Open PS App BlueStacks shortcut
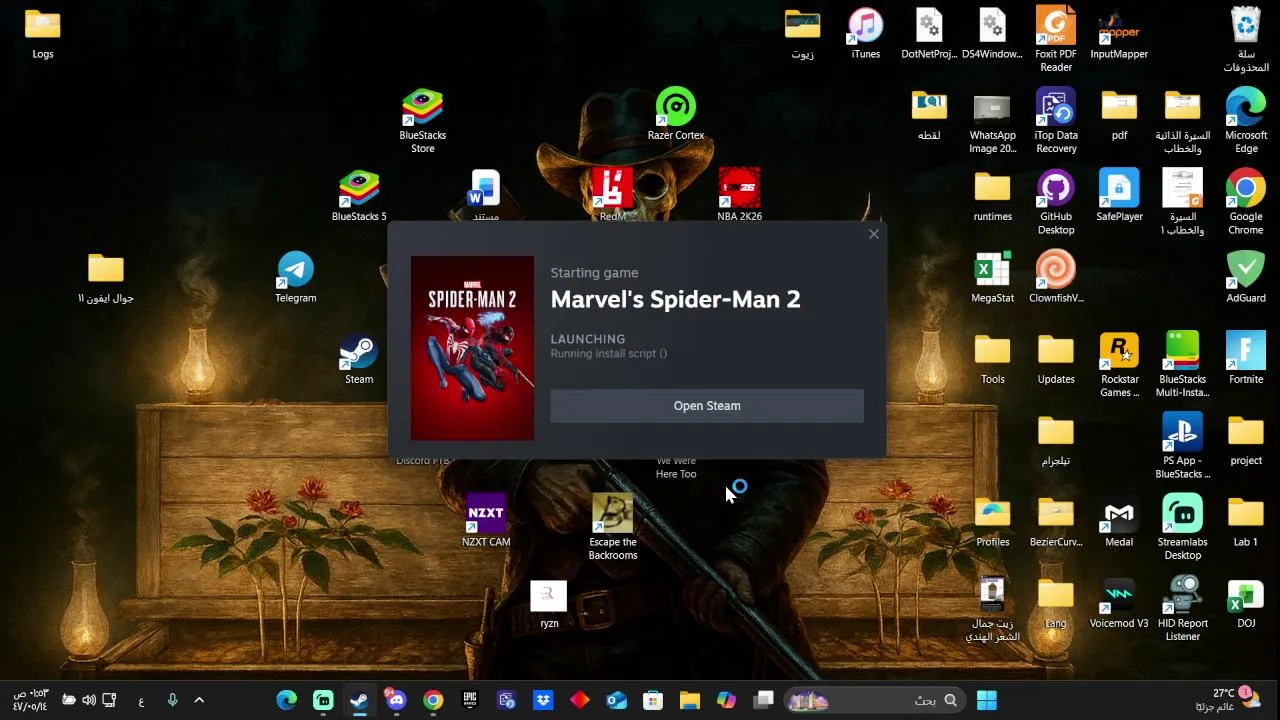The image size is (1280, 720). (x=1183, y=446)
